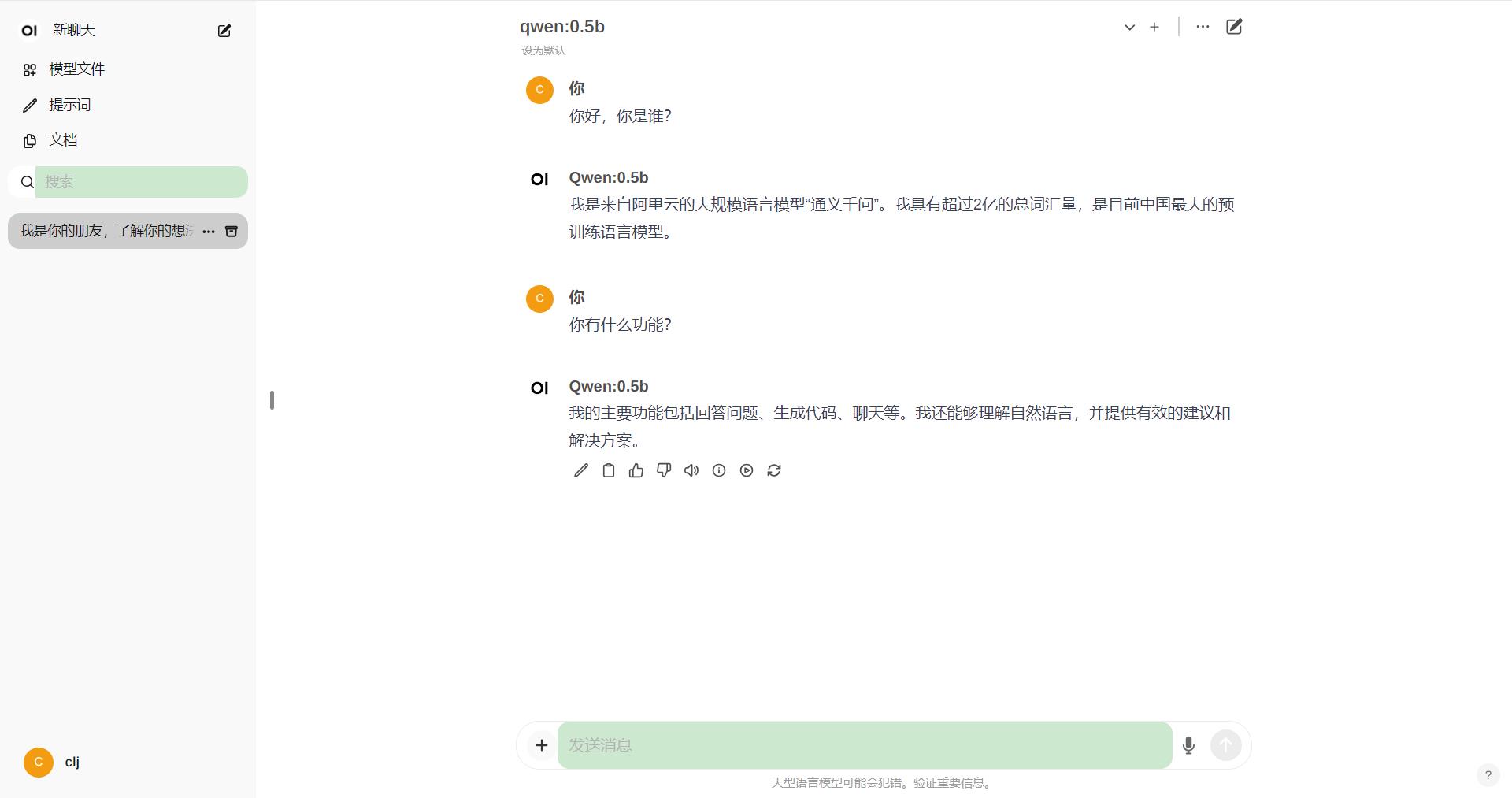
Task: Expand the qwen:0.5b model selector chevron
Action: coord(1129,27)
